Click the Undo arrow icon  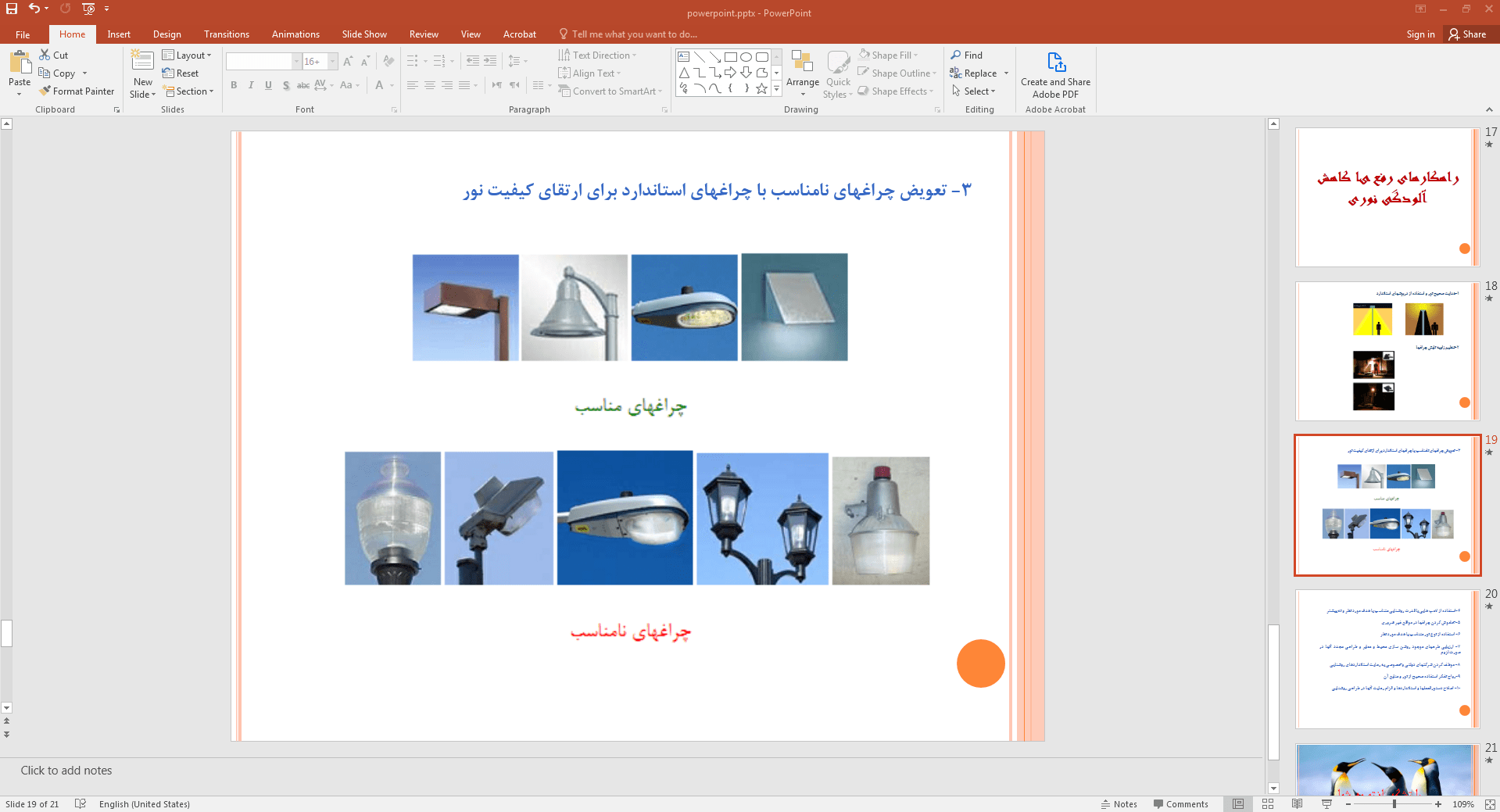point(34,9)
